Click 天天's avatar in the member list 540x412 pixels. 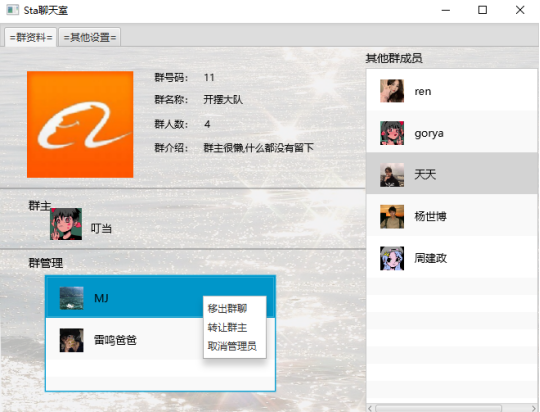tap(392, 175)
